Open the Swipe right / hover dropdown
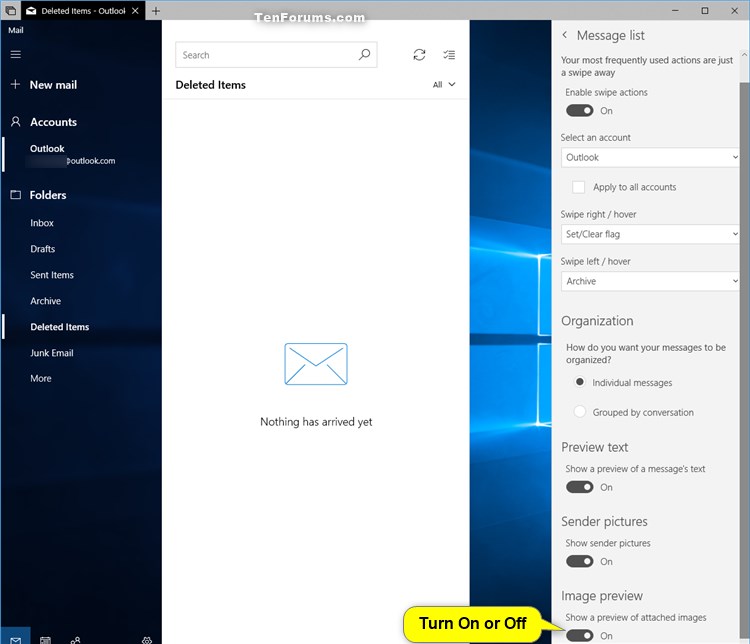The width and height of the screenshot is (750, 644). tap(650, 234)
